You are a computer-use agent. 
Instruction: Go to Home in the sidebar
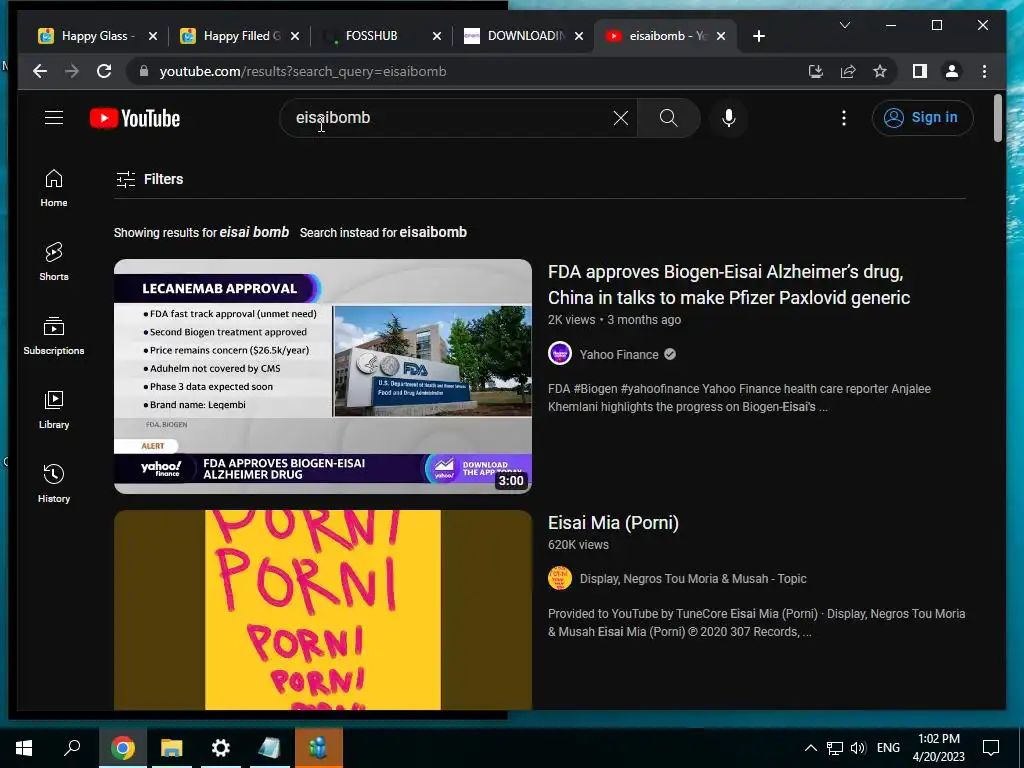(54, 188)
